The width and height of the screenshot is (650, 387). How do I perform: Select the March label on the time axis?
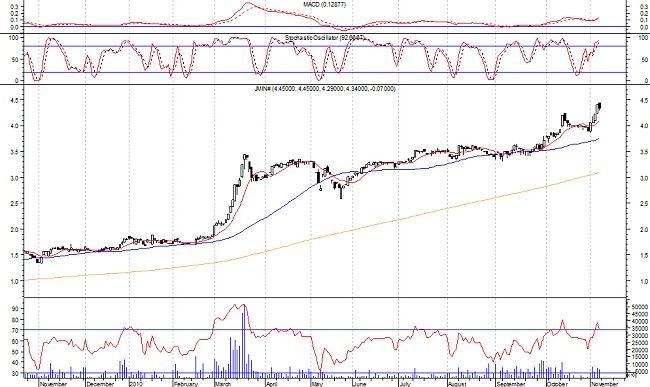[x=223, y=384]
